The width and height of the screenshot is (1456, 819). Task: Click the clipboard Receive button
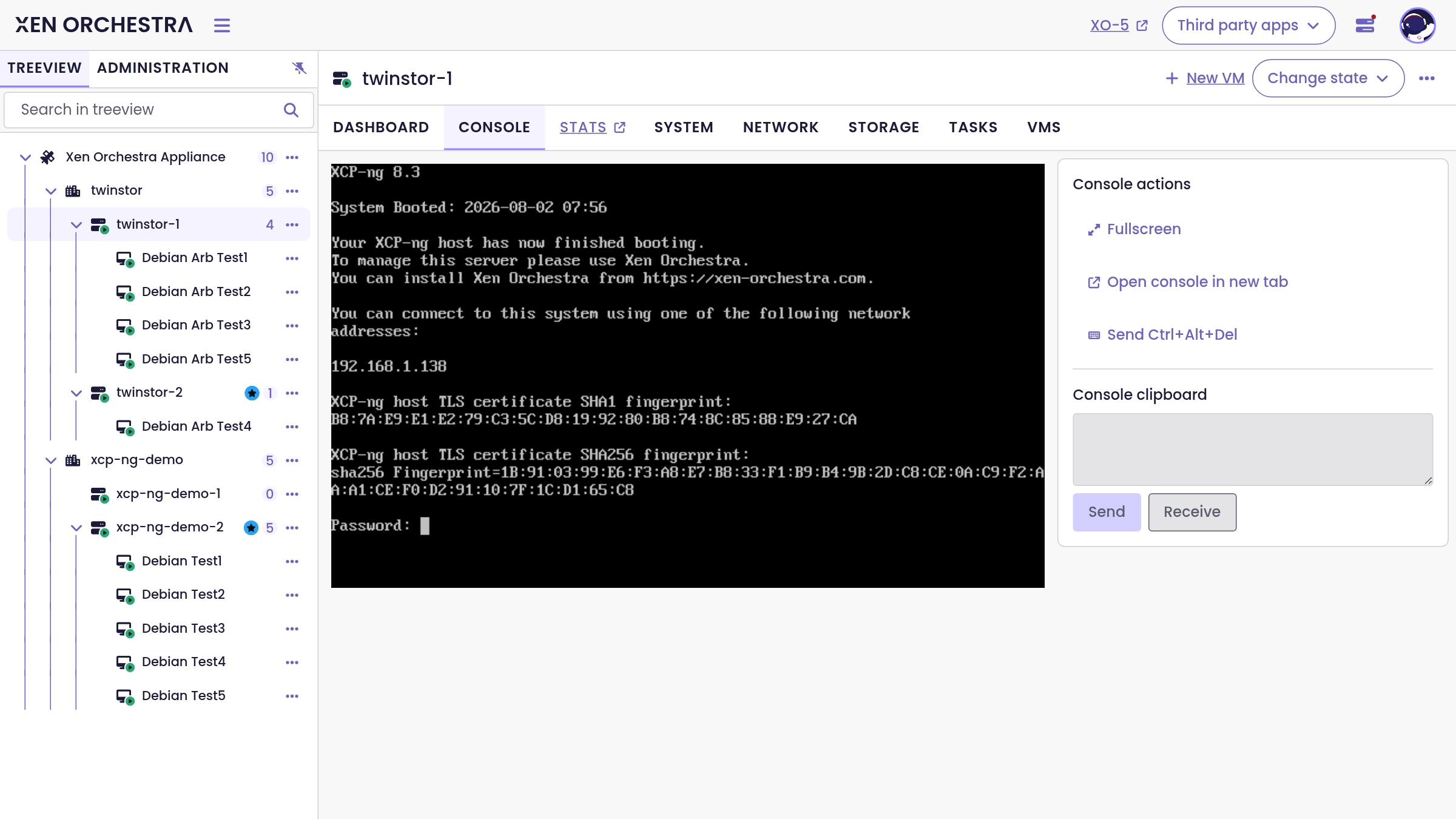pos(1192,512)
